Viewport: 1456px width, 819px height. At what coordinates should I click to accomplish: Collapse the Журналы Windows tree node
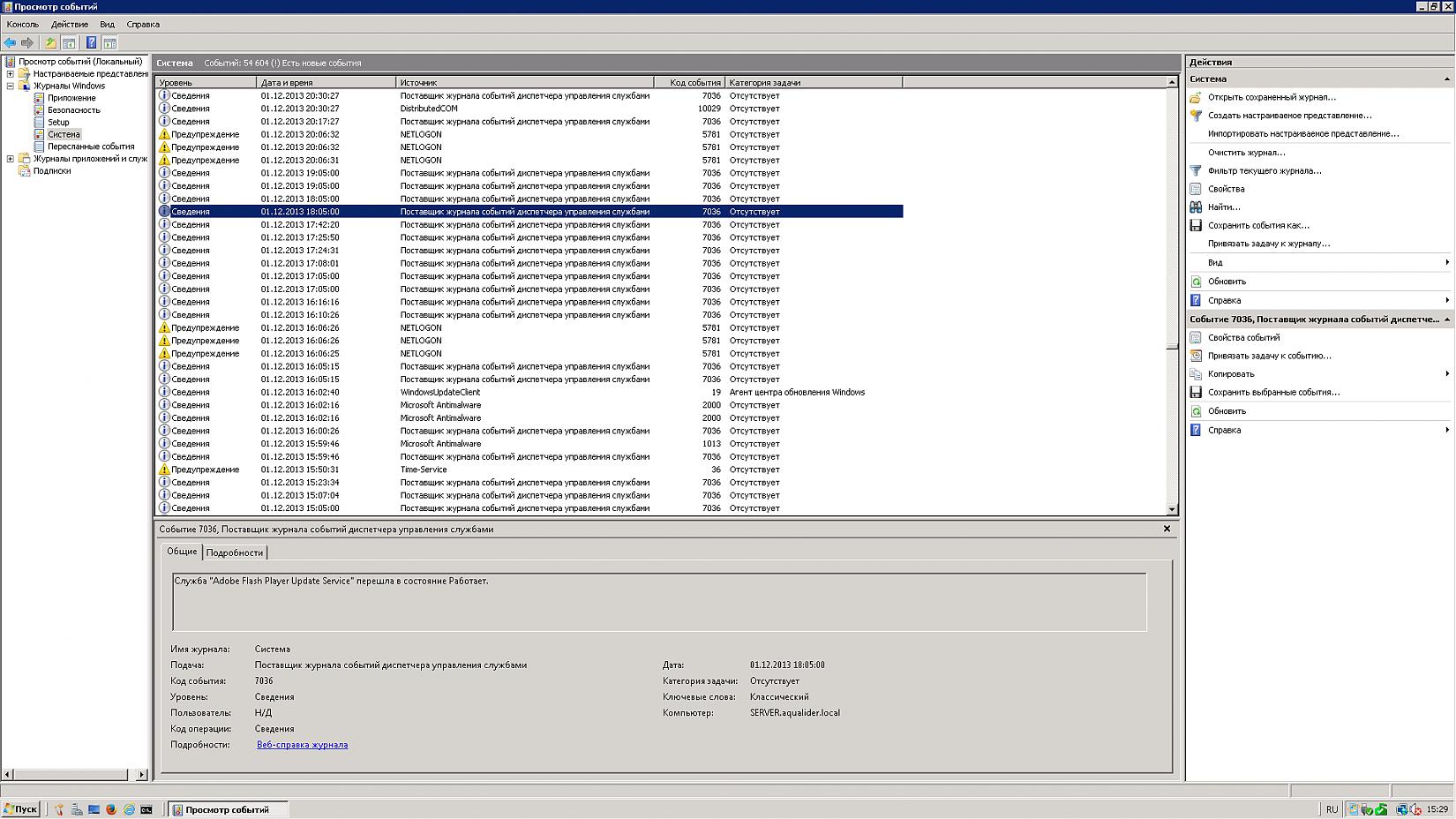click(10, 86)
